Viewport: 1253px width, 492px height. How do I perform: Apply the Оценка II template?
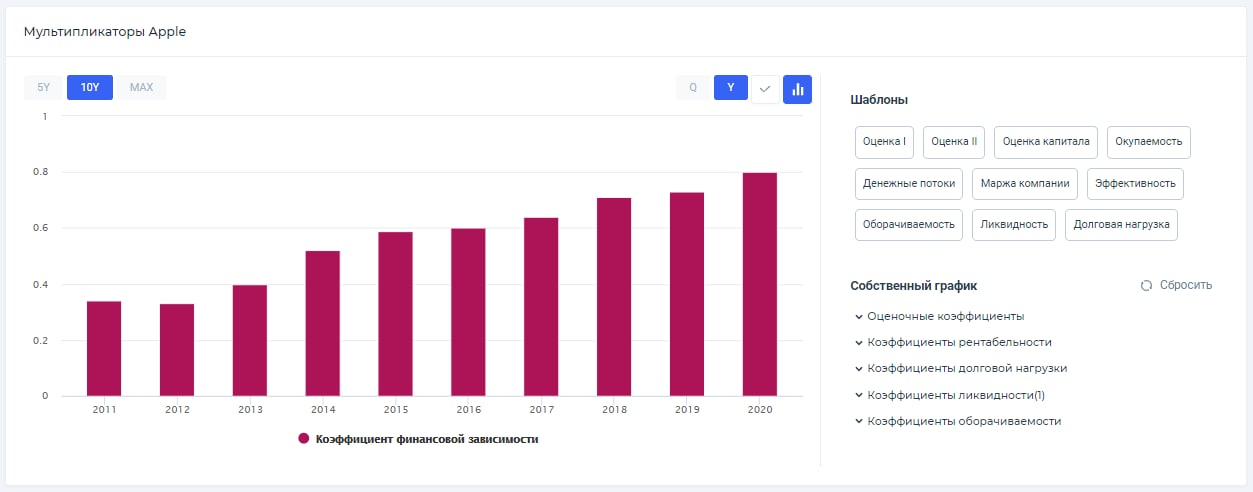pos(954,141)
